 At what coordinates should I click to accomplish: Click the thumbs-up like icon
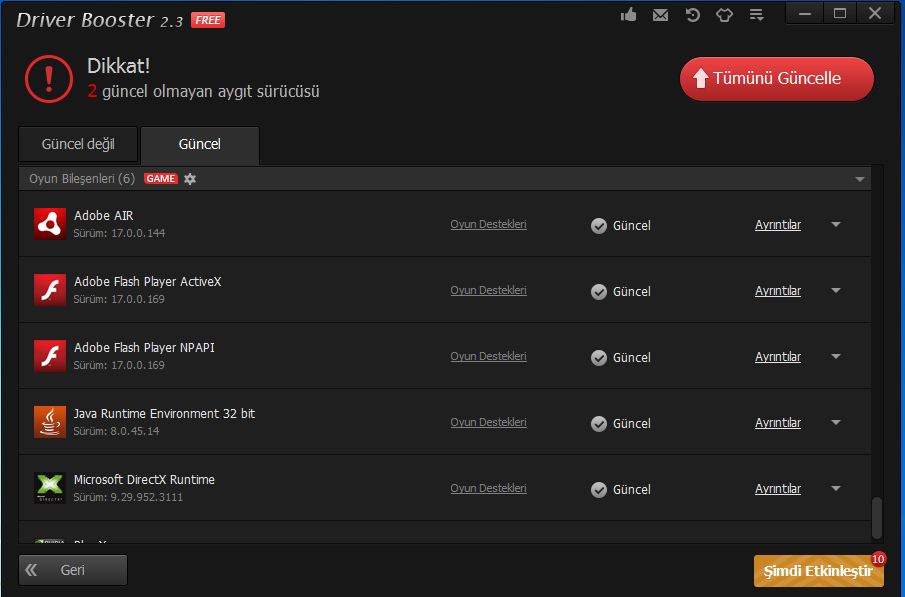point(629,15)
